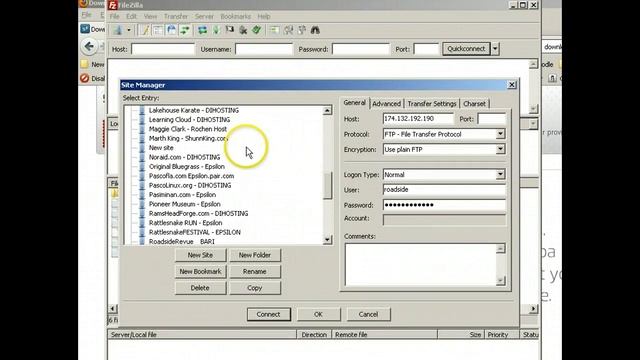Screen dimensions: 640x360
Task: Toggle the remote directory tree icon
Action: pyautogui.click(x=171, y=30)
